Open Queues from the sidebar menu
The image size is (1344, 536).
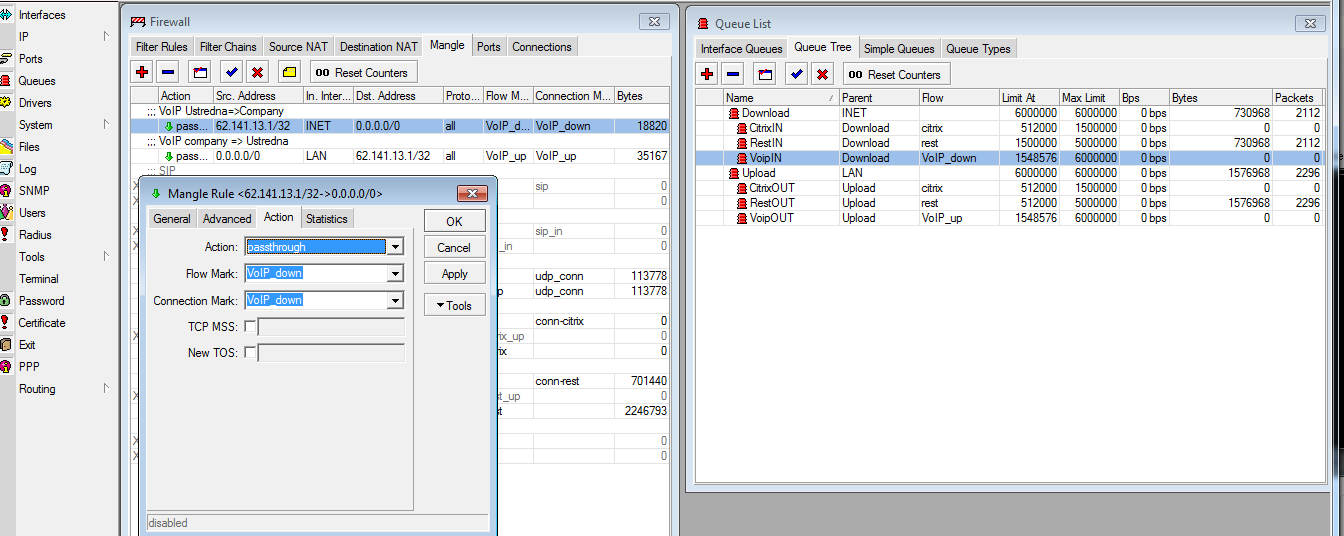pos(37,81)
